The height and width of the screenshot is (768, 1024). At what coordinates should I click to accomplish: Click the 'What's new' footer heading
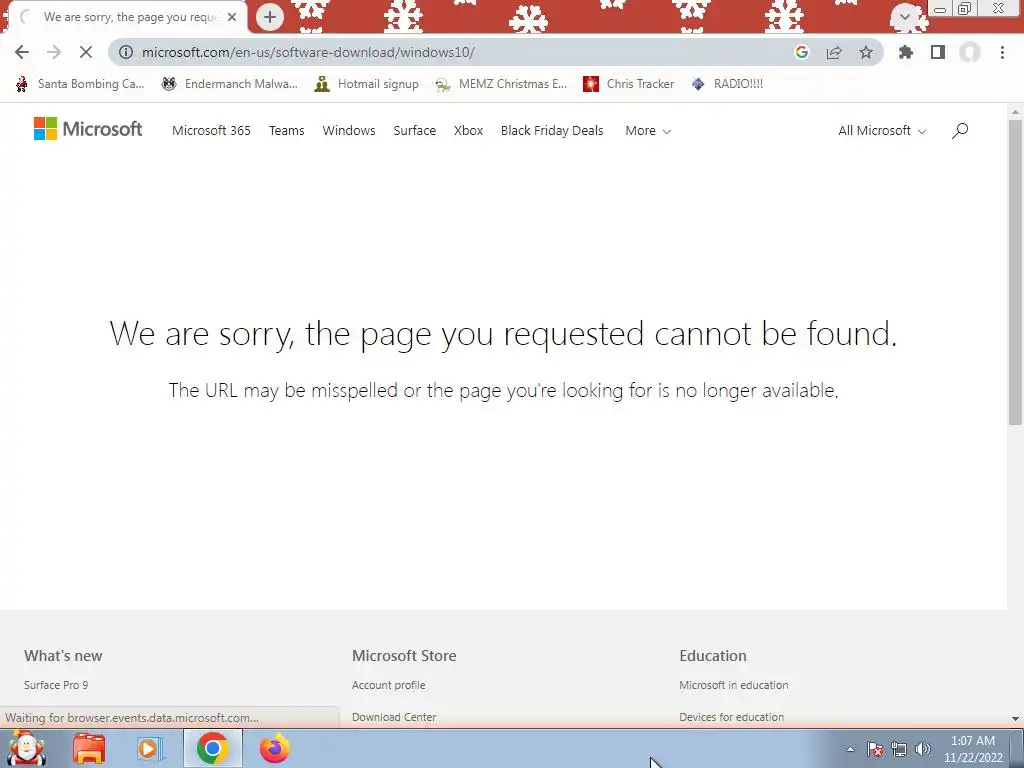click(63, 656)
